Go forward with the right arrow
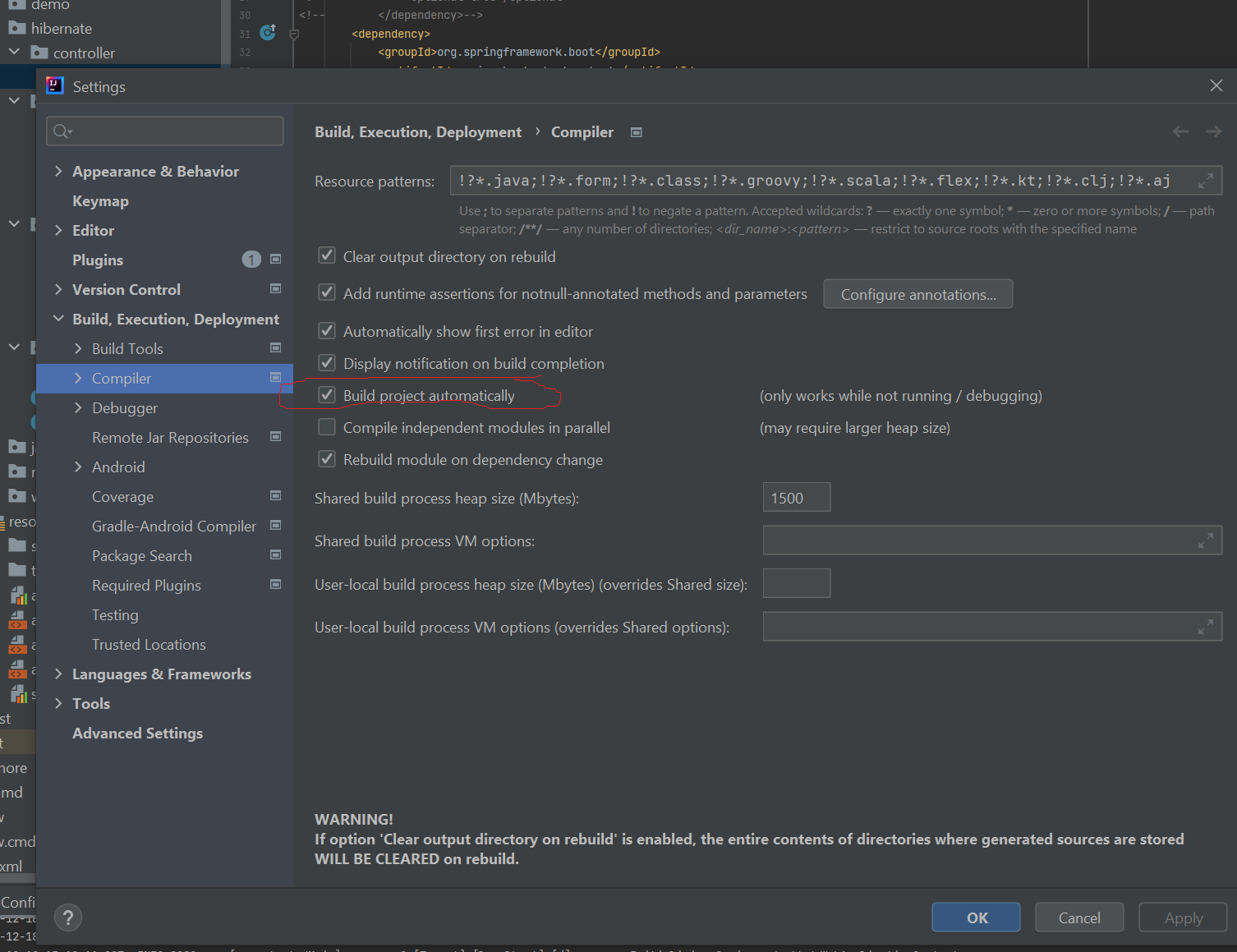The width and height of the screenshot is (1237, 952). click(1213, 131)
